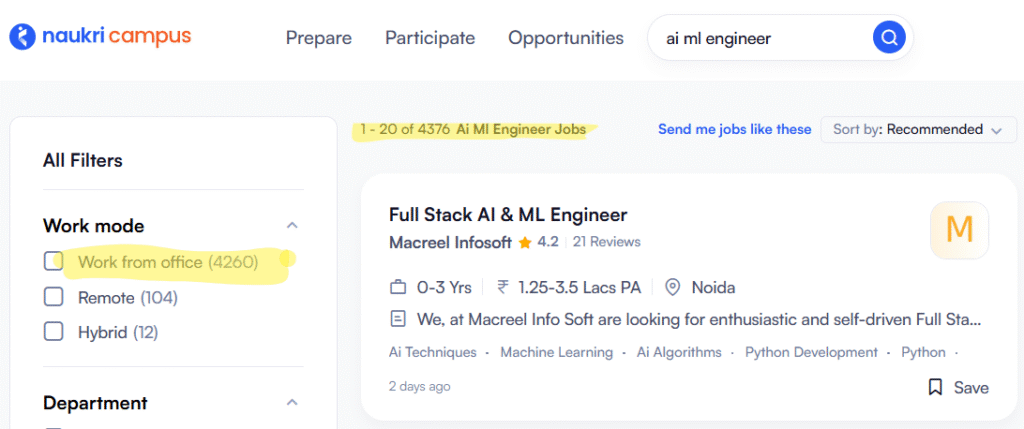
Task: Enable the Work from office checkbox
Action: pos(53,261)
